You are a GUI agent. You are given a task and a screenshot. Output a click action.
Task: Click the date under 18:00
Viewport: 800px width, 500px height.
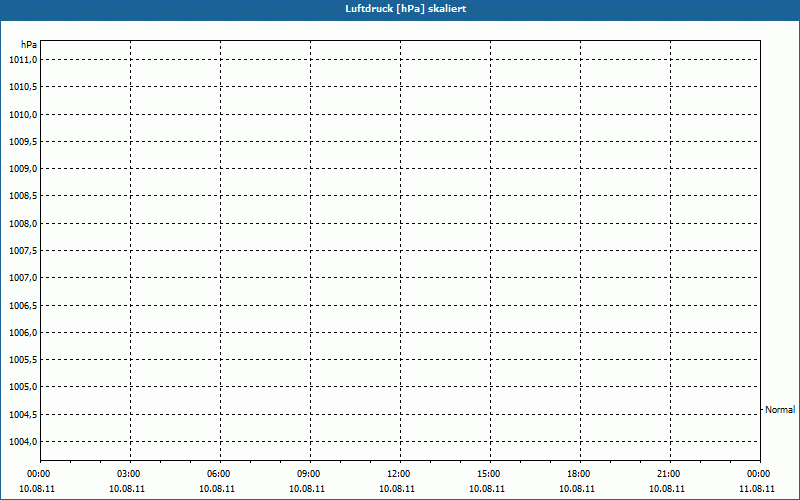coord(577,489)
